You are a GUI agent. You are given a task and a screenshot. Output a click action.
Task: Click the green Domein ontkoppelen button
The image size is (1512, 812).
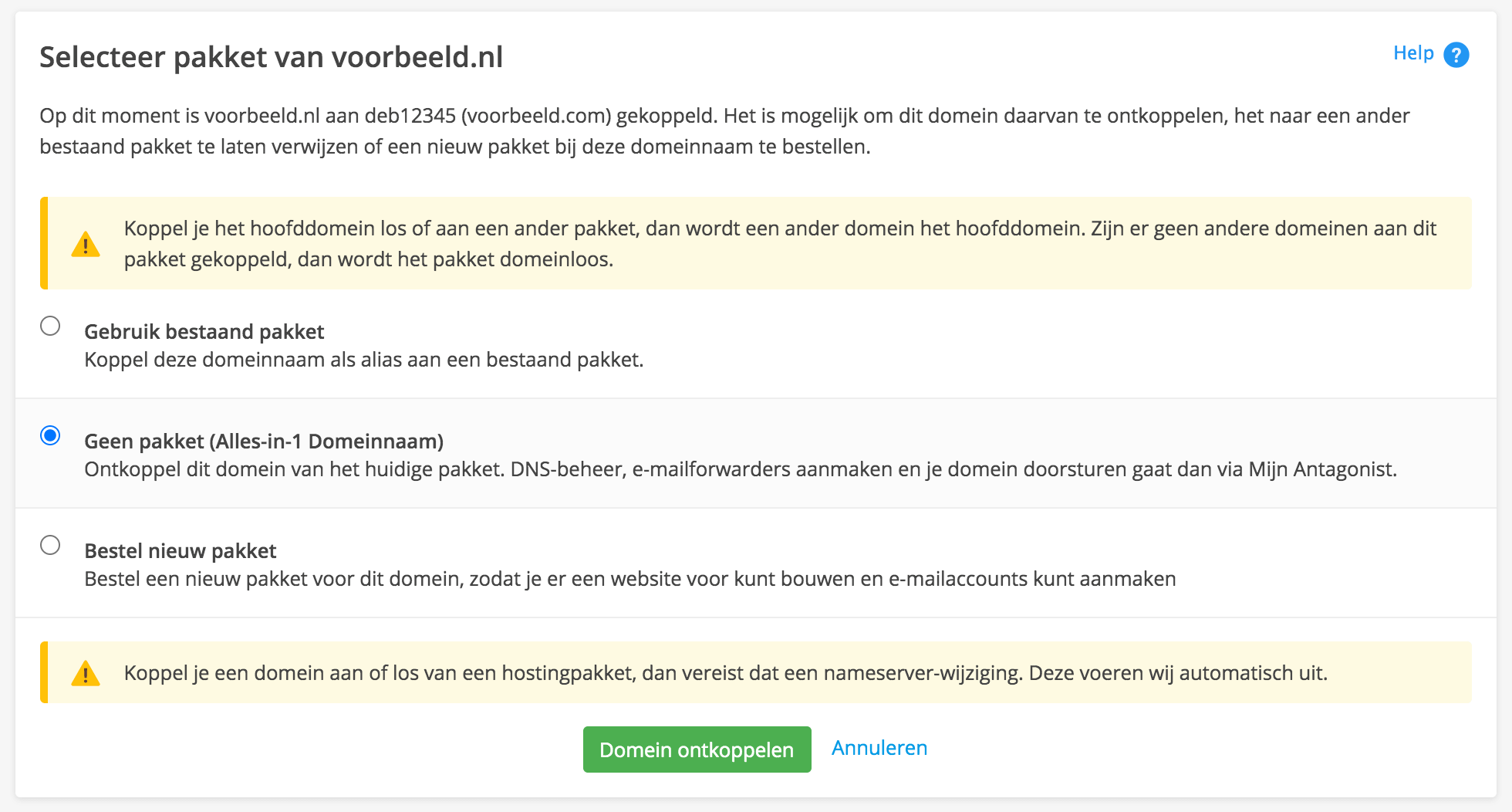click(697, 749)
